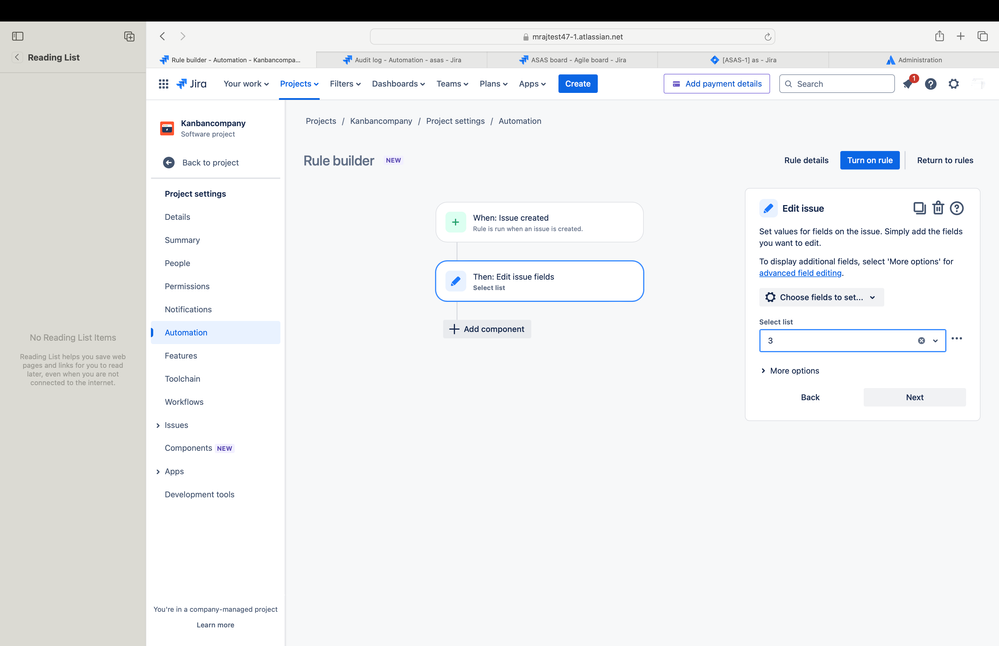Click the pencil icon in Edit issue fields step
999x646 pixels.
[456, 281]
